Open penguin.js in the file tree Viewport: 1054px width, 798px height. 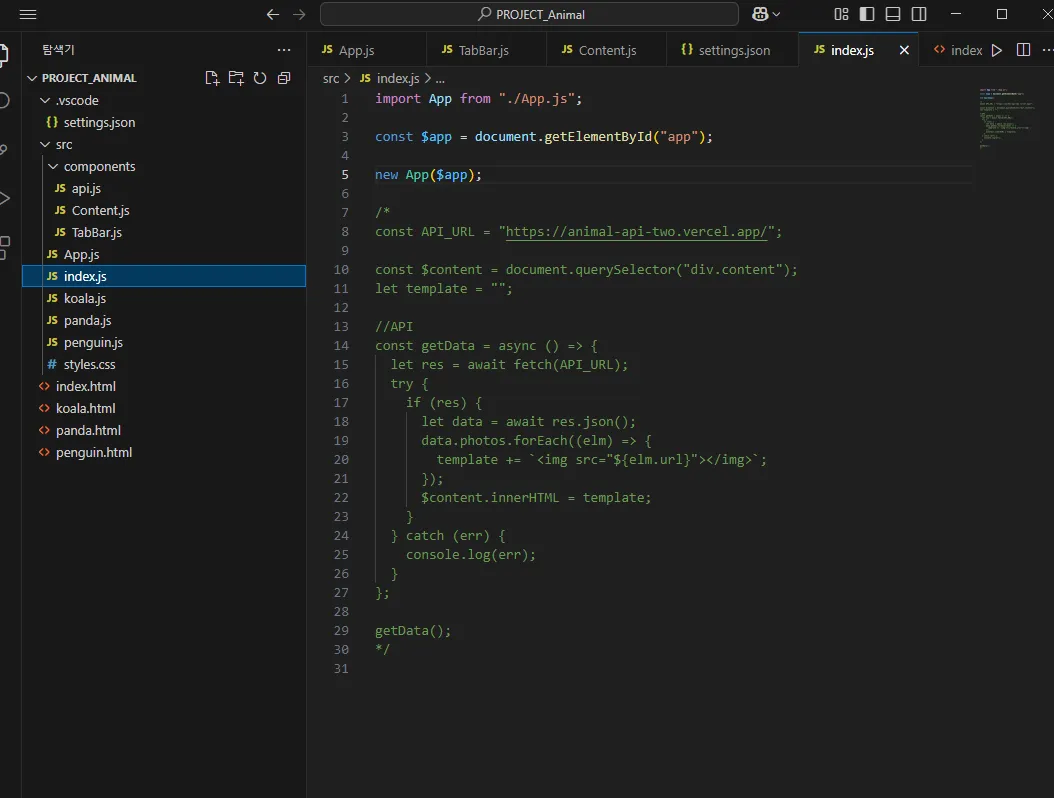(x=164, y=342)
